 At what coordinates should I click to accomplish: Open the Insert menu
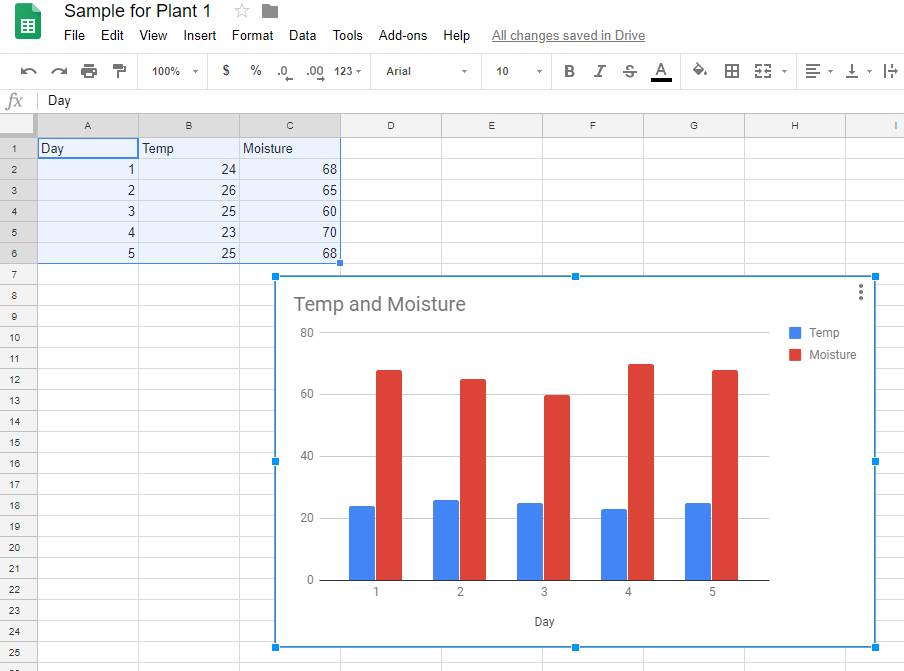click(199, 35)
